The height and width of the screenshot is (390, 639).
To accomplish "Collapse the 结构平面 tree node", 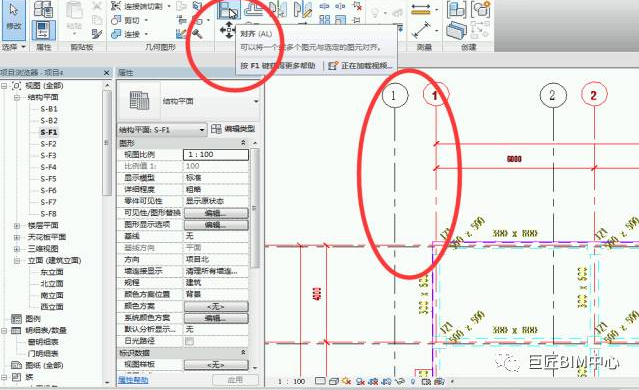I will pos(17,97).
